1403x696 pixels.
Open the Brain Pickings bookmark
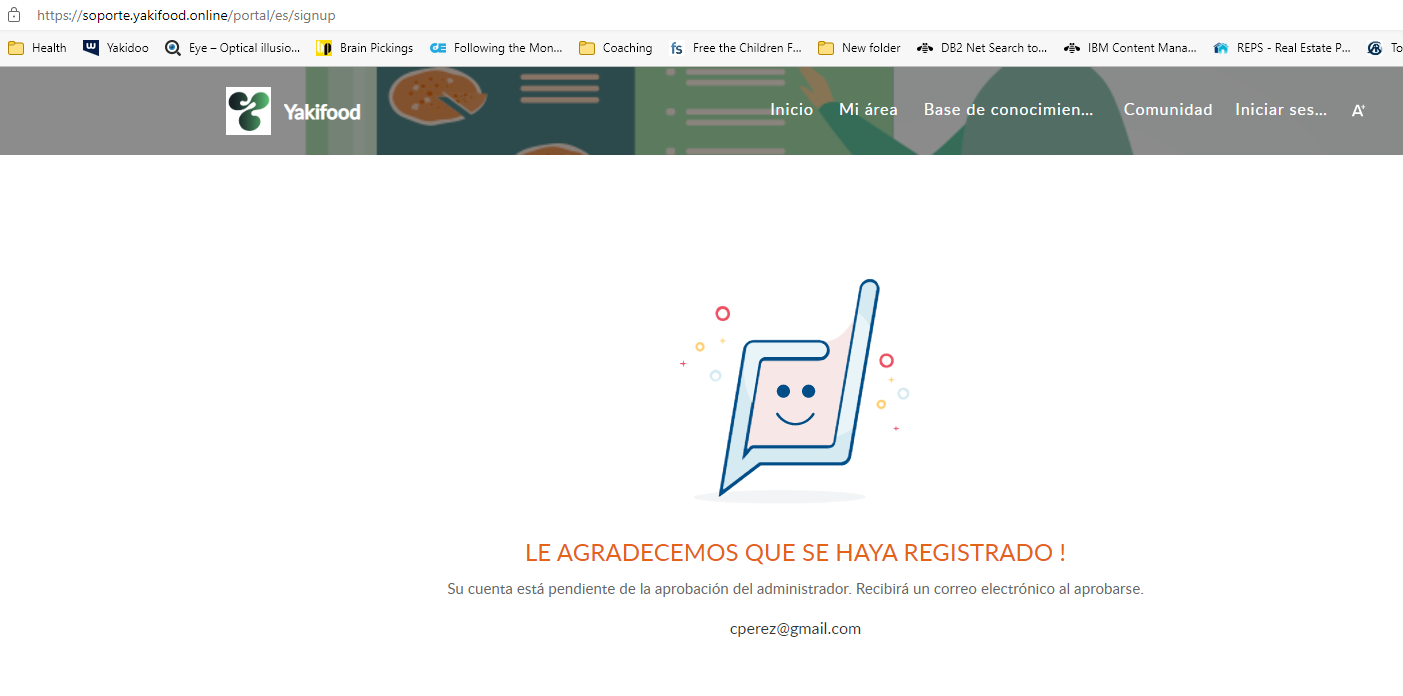point(365,48)
